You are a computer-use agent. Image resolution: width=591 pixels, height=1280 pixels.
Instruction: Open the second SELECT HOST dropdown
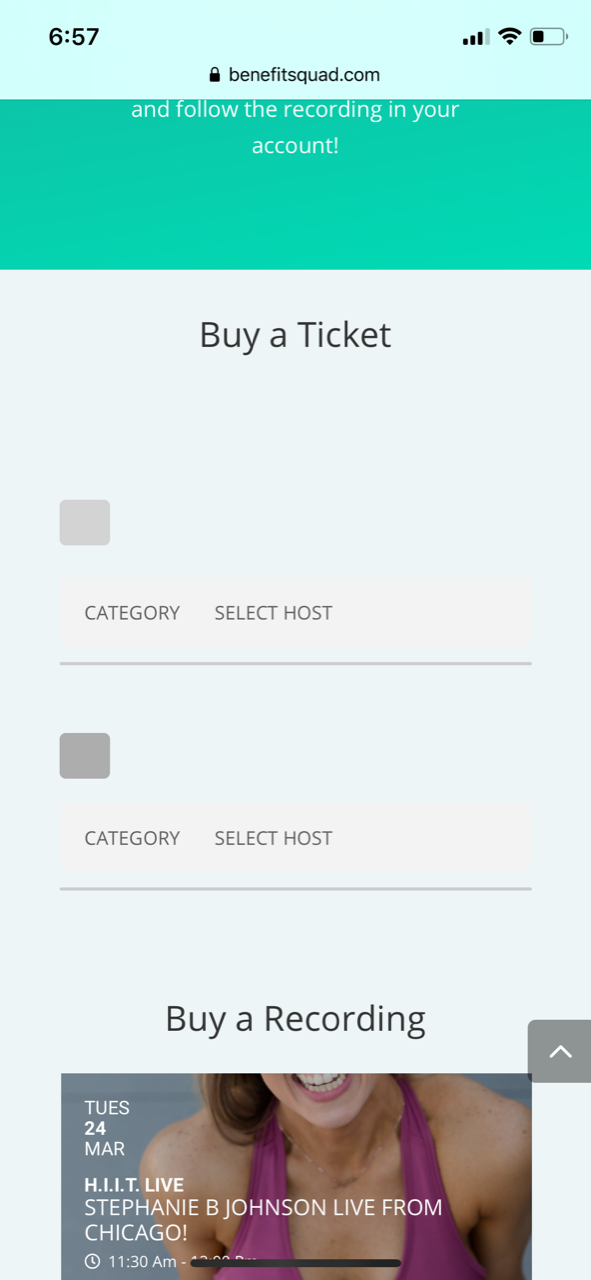click(273, 838)
